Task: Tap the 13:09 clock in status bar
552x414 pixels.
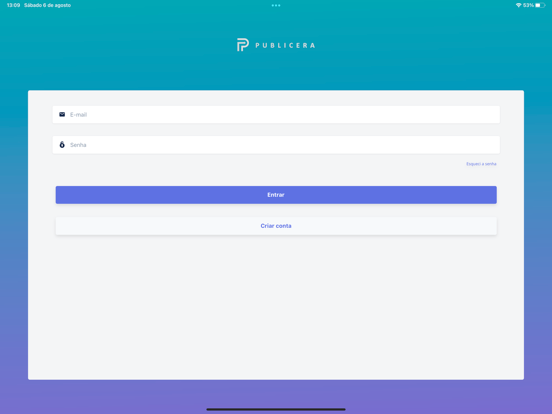Action: tap(13, 5)
